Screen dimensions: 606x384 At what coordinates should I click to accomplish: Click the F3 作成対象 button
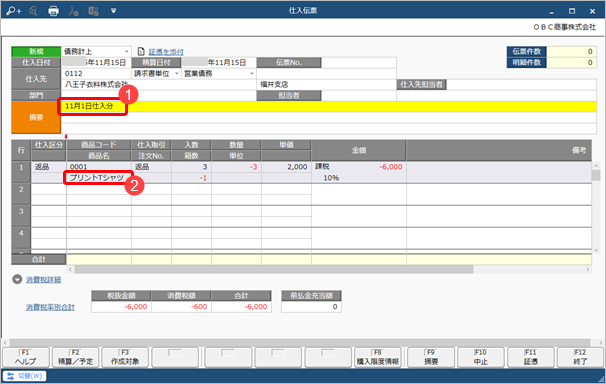(125, 357)
